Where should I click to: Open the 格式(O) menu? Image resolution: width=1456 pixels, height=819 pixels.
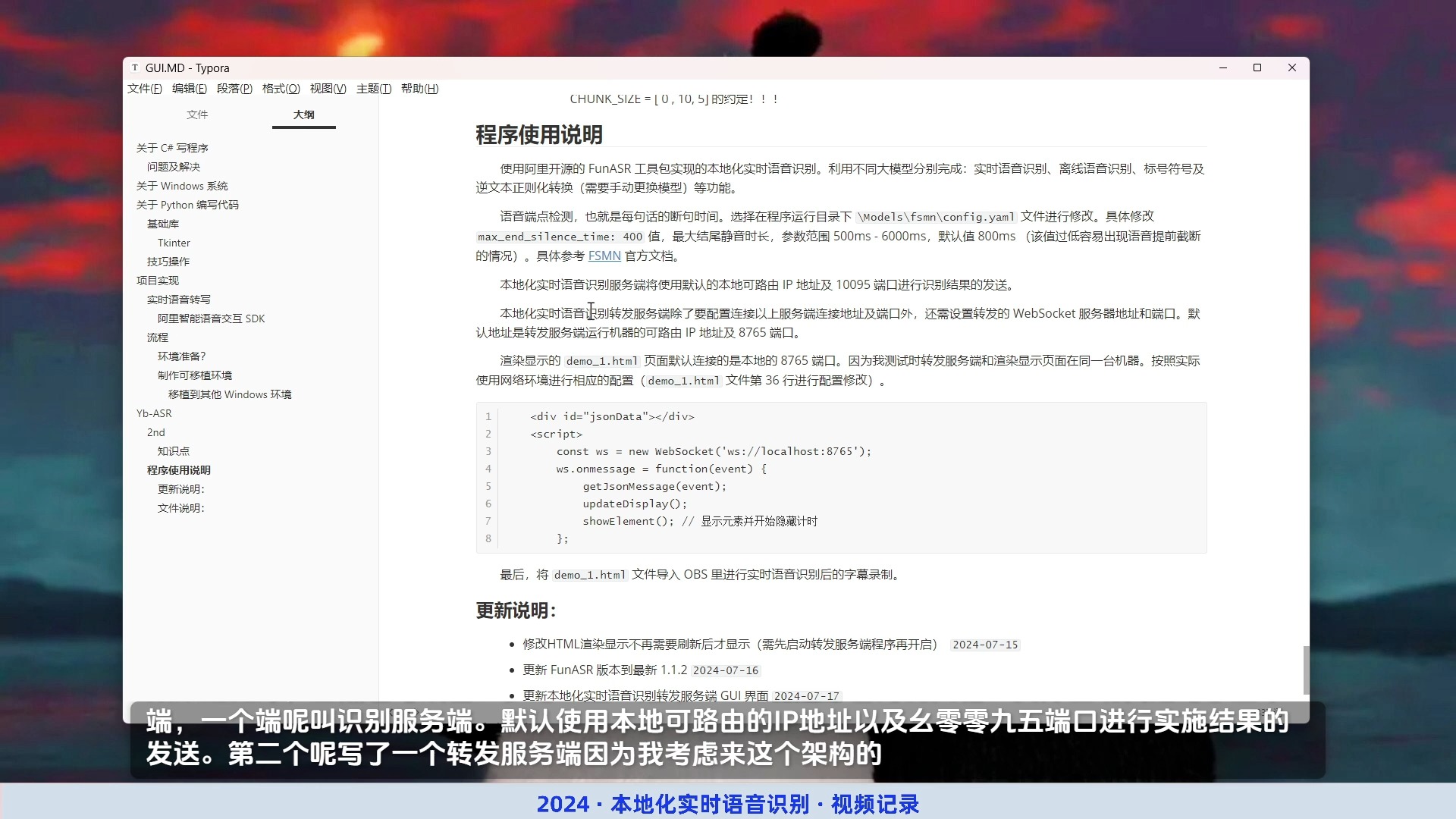pos(281,89)
